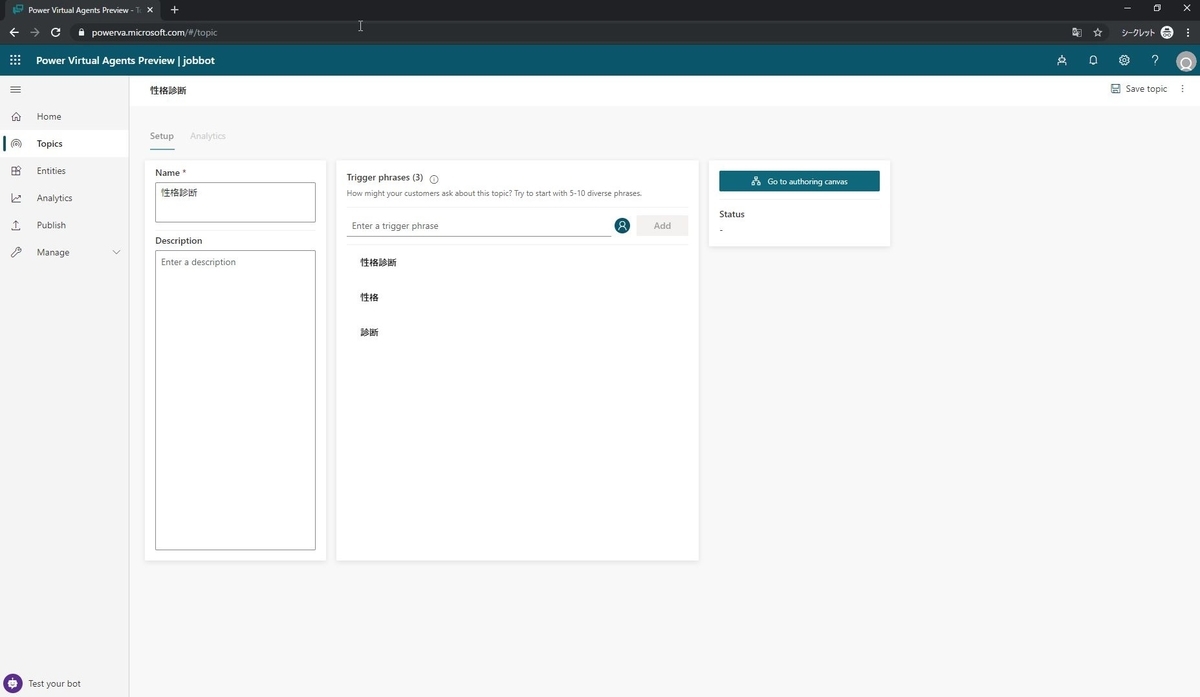Open the notifications bell
The width and height of the screenshot is (1200, 697).
[1093, 60]
